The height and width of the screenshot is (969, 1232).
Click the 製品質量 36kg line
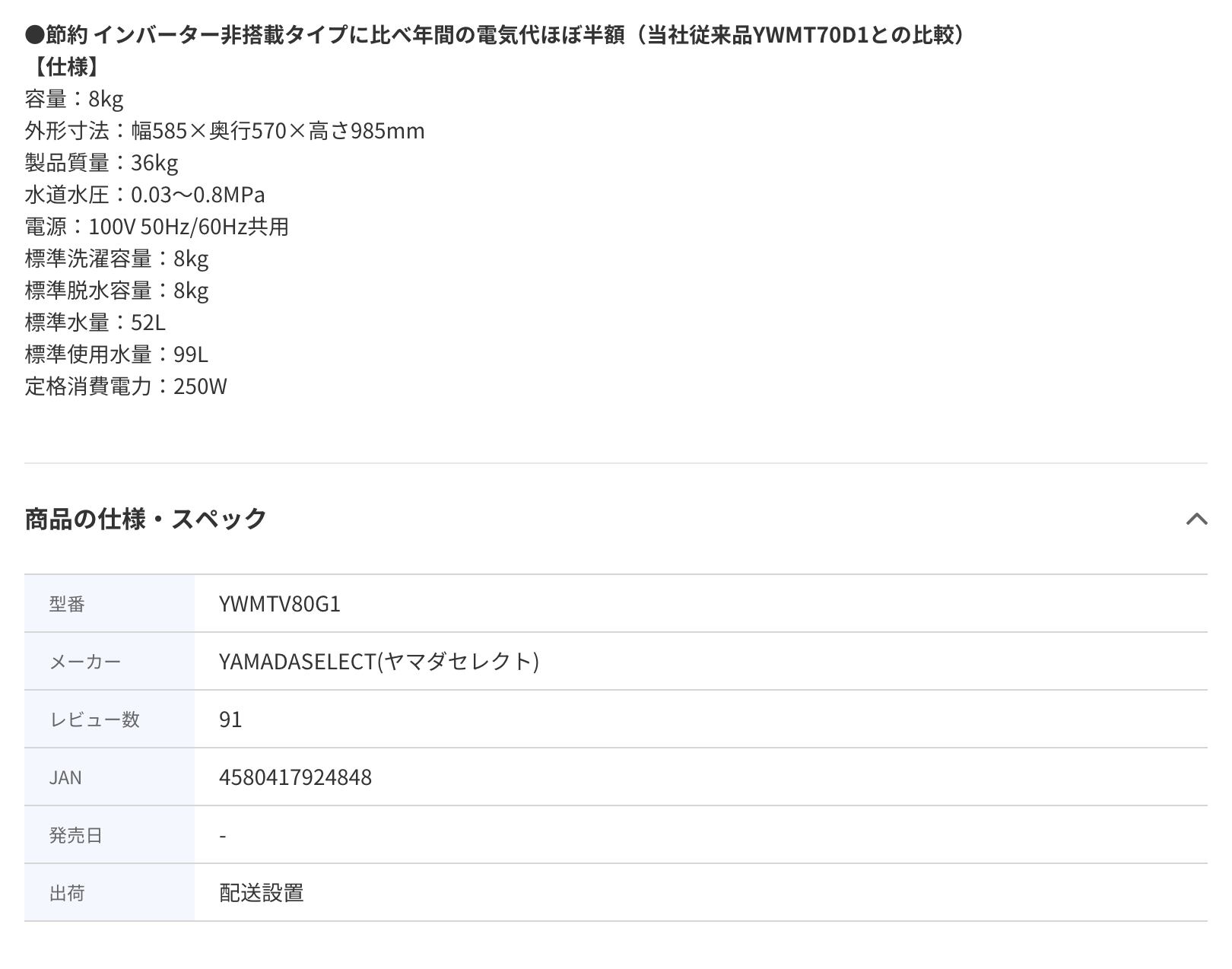101,163
